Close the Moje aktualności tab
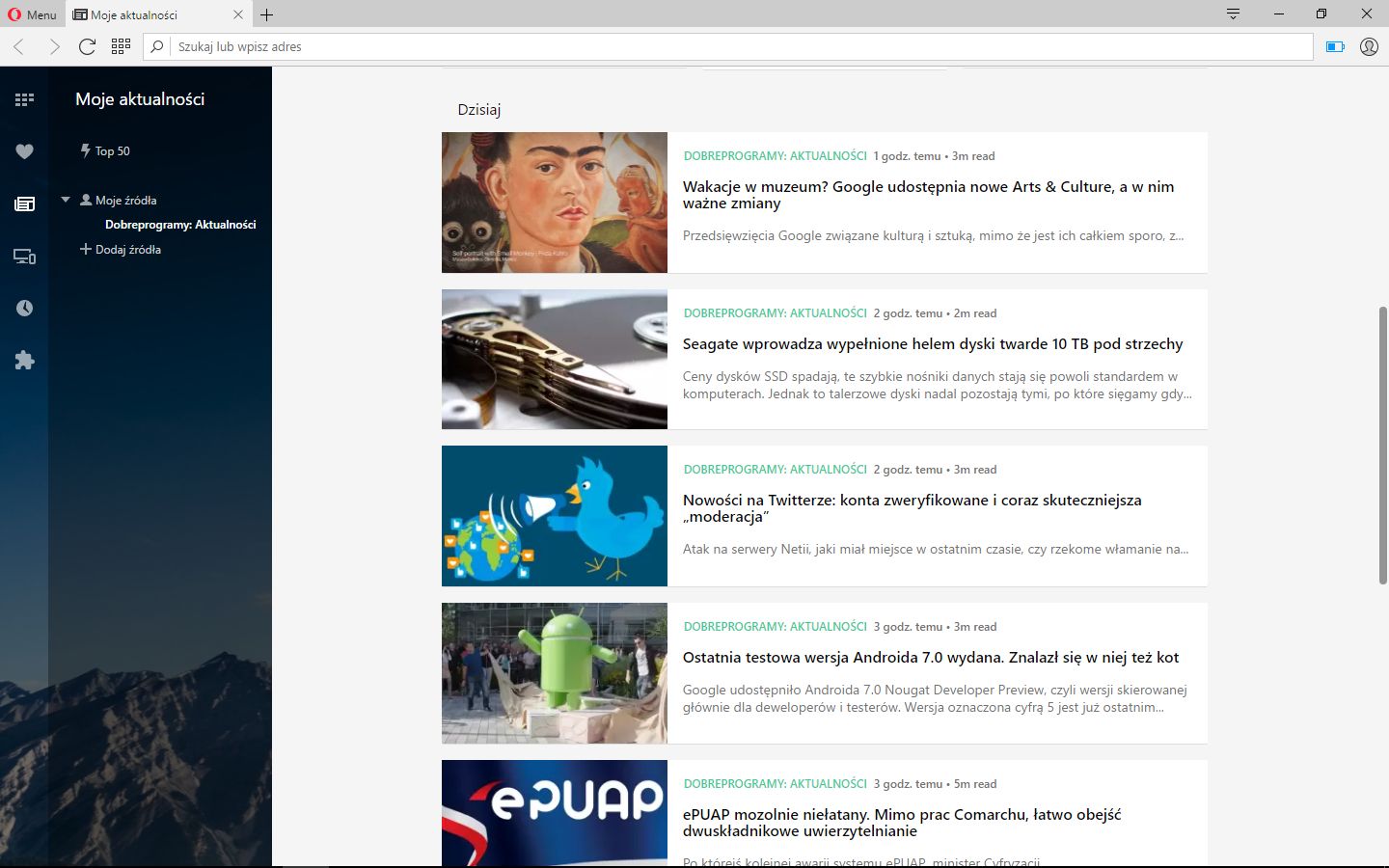This screenshot has width=1389, height=868. [x=238, y=14]
